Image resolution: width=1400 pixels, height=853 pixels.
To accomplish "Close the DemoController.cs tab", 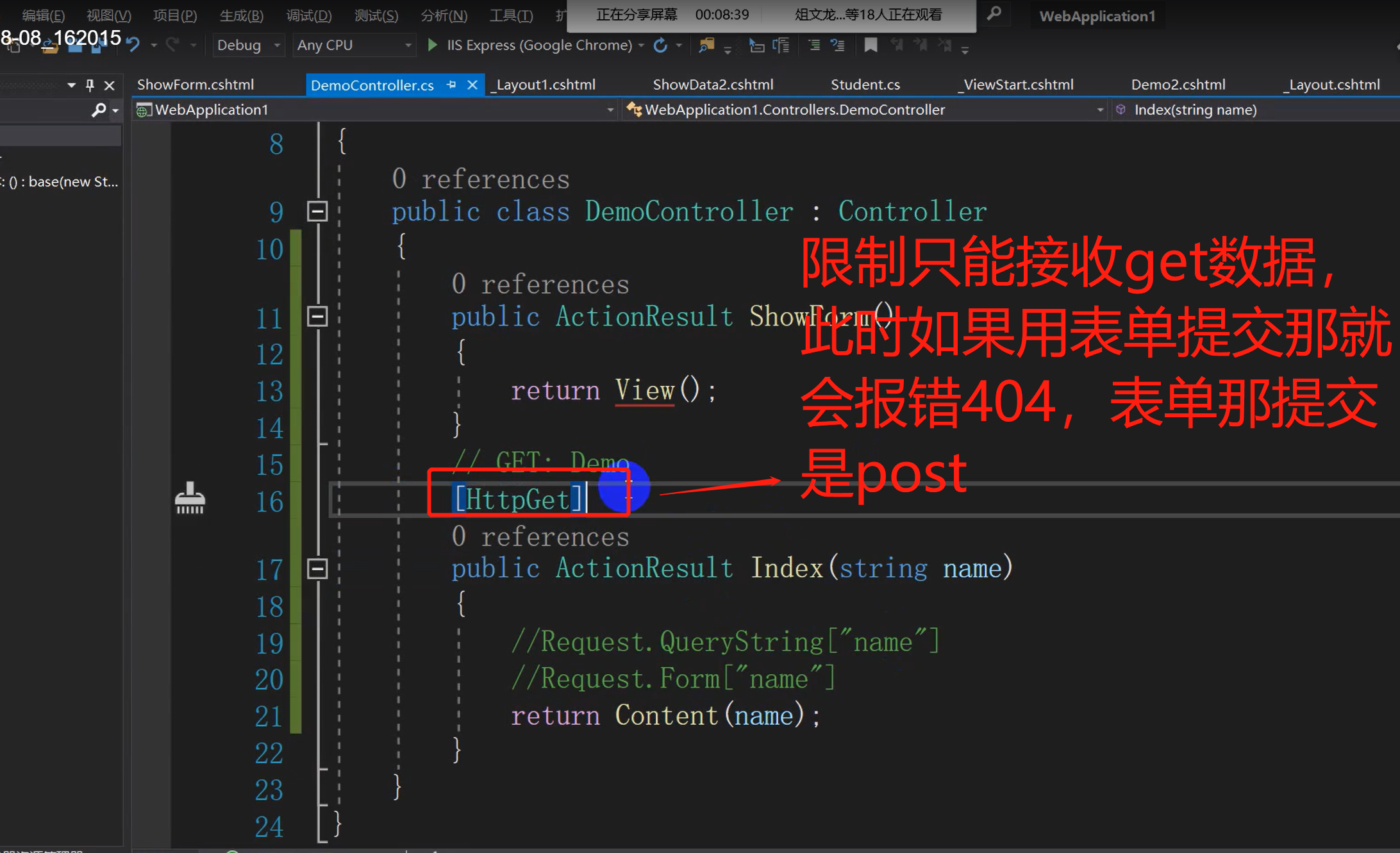I will tap(472, 85).
